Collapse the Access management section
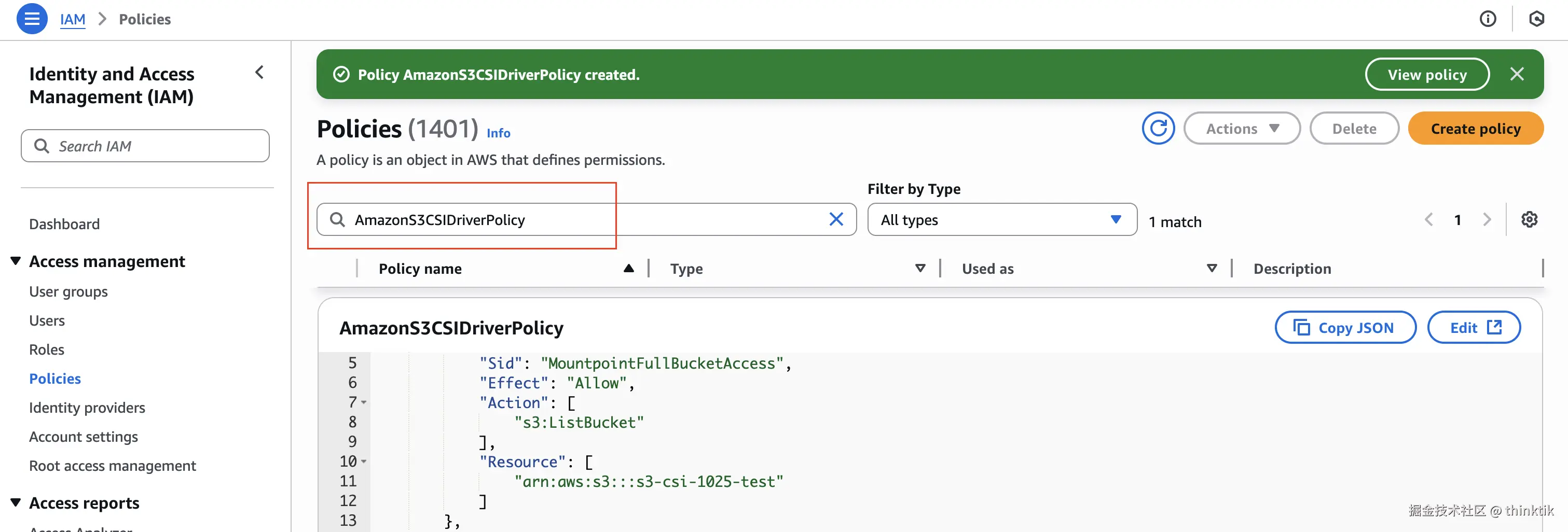The height and width of the screenshot is (532, 1568). pyautogui.click(x=16, y=261)
